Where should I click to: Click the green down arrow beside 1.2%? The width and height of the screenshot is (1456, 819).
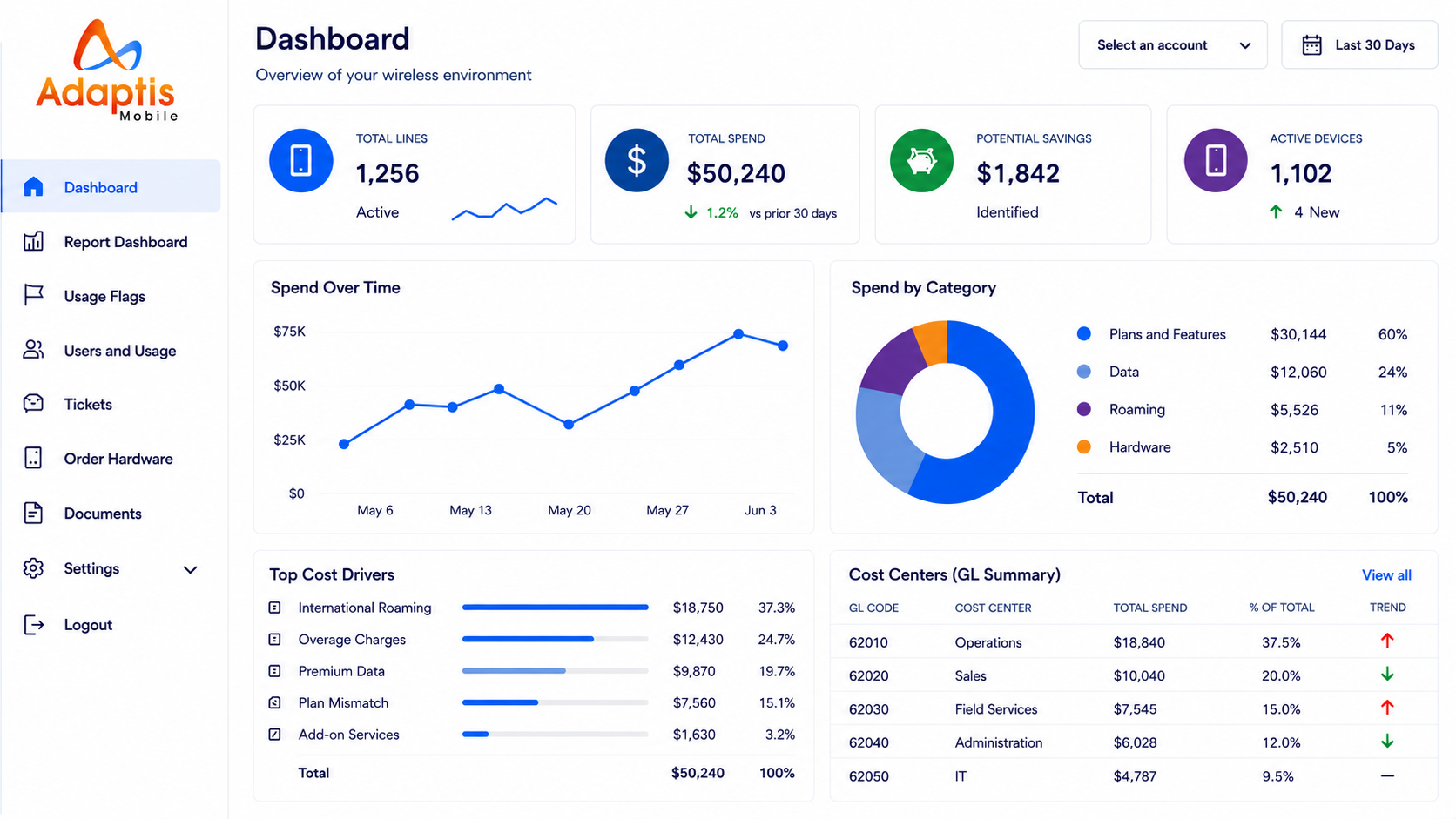pos(691,212)
